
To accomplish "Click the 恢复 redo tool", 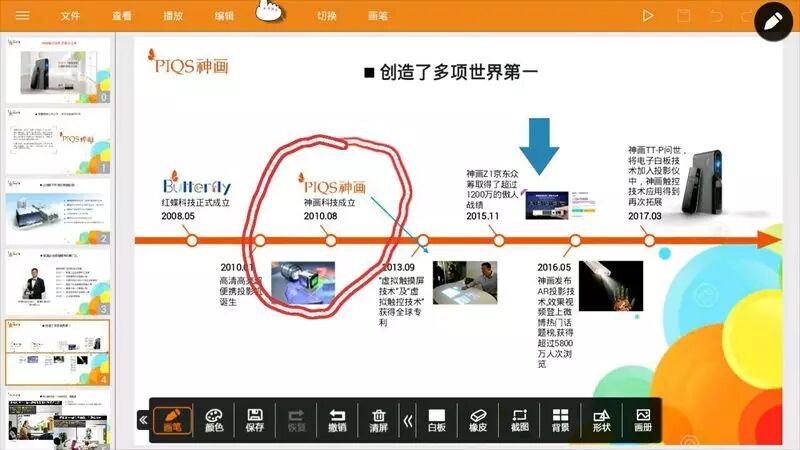I will pos(296,421).
